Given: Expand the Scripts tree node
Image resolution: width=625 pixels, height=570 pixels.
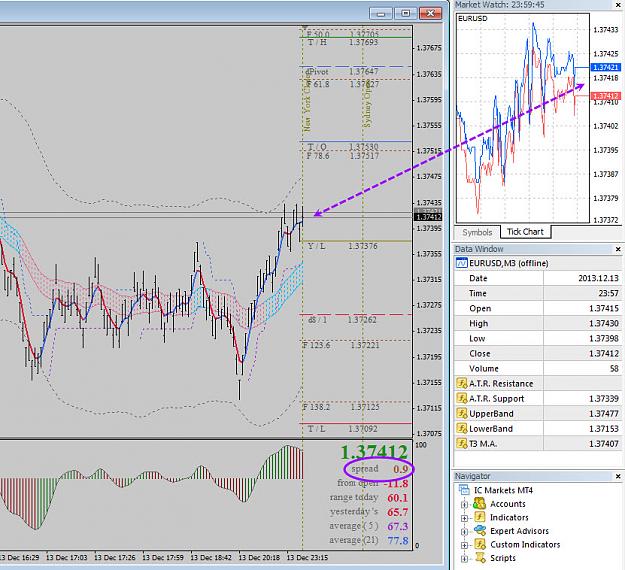Looking at the screenshot, I should pyautogui.click(x=464, y=558).
